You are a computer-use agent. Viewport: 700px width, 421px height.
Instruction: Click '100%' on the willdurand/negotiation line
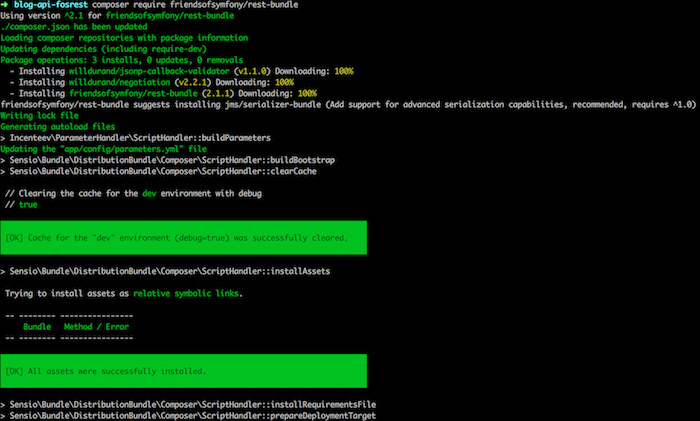coord(284,83)
